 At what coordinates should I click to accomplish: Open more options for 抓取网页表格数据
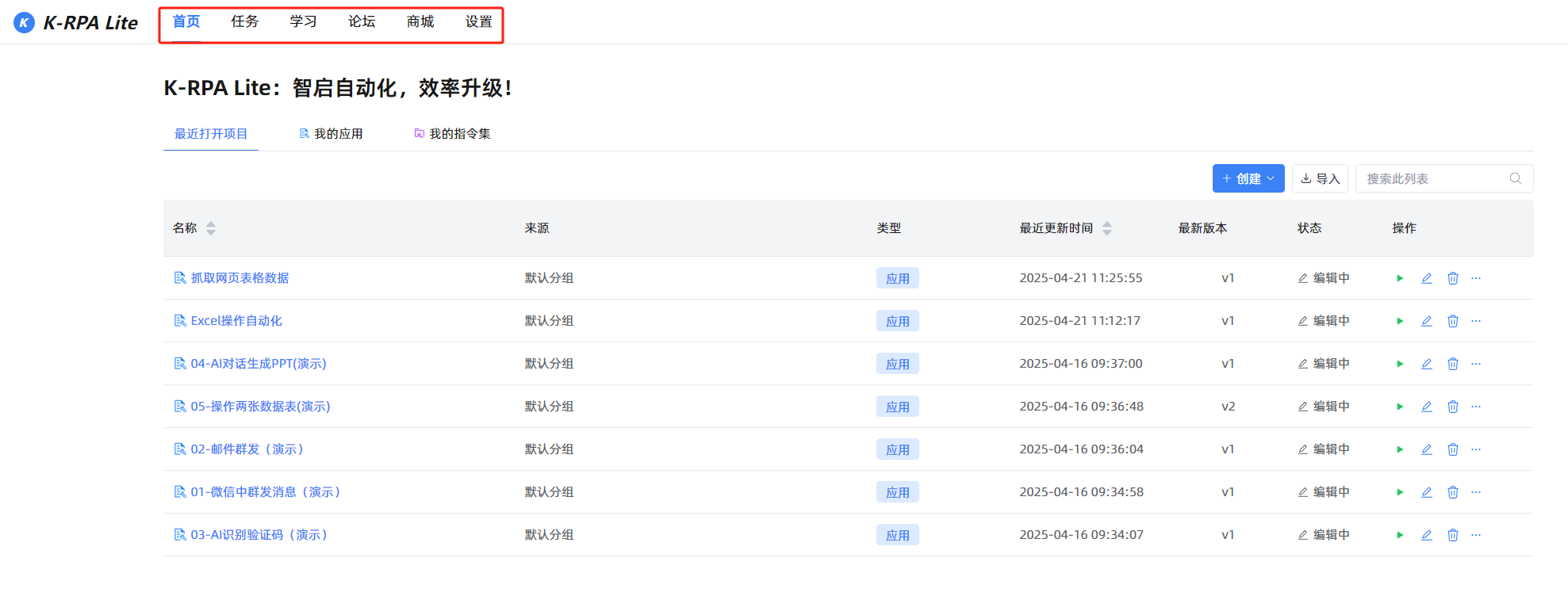point(1475,278)
